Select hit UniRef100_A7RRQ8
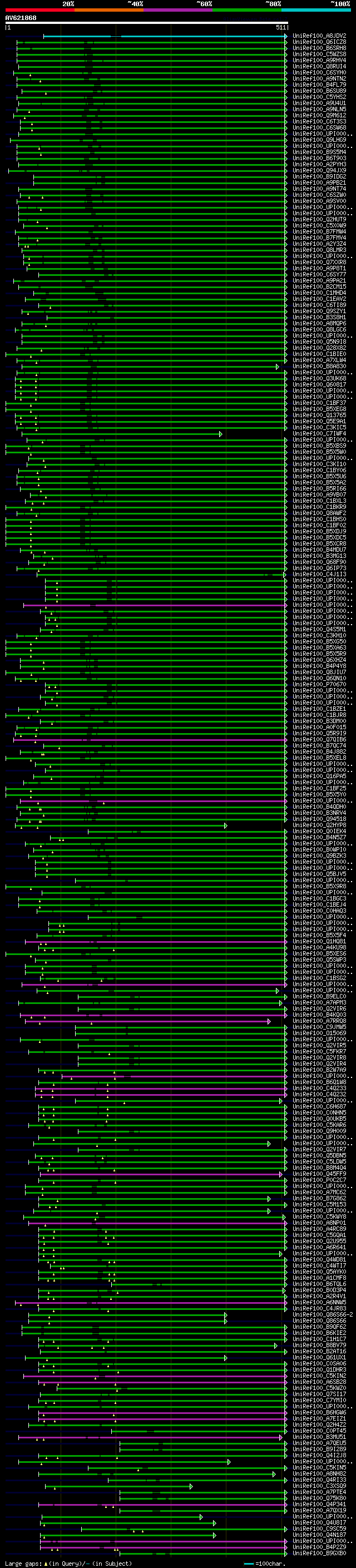Screen dimensions: 356x1568 click(x=319, y=1021)
